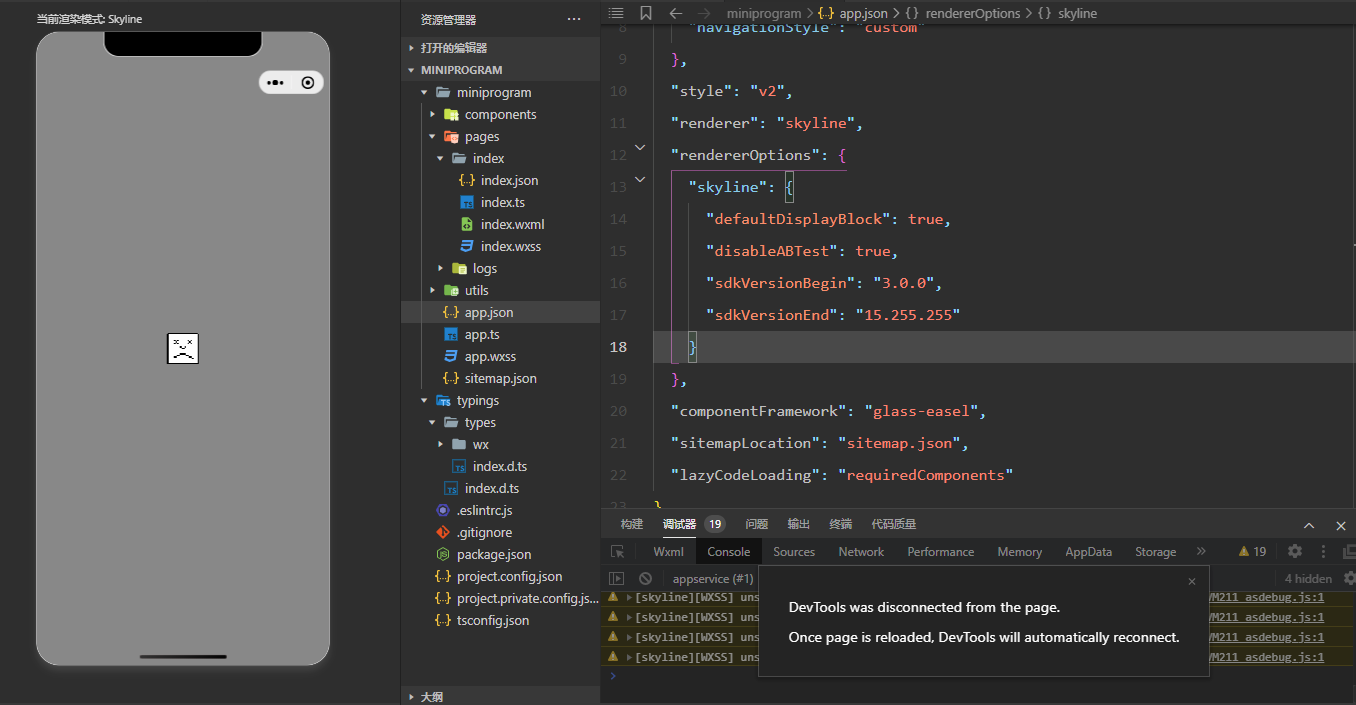The height and width of the screenshot is (705, 1356).
Task: Open app.wxss file
Action: coord(500,356)
